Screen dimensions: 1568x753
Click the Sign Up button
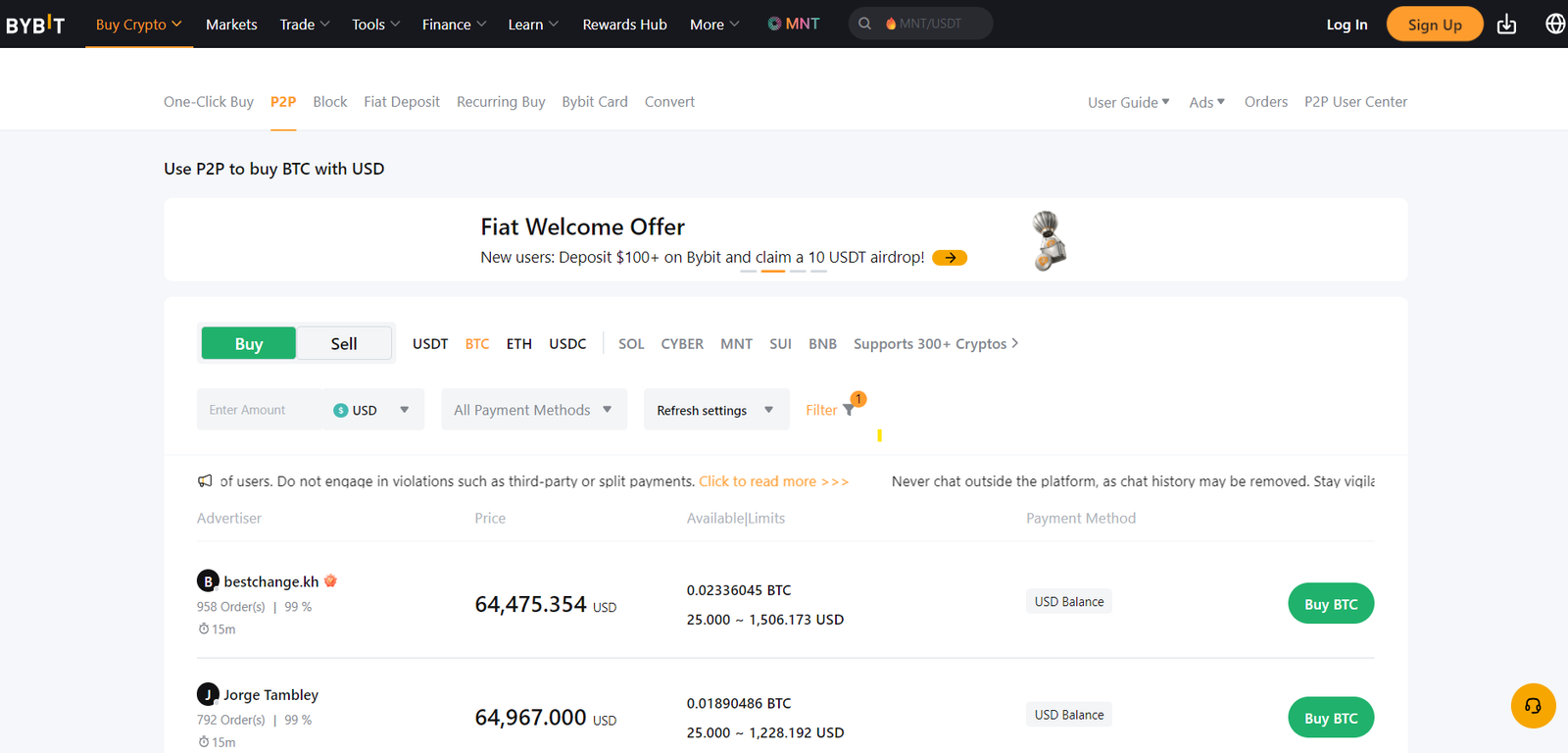point(1435,25)
